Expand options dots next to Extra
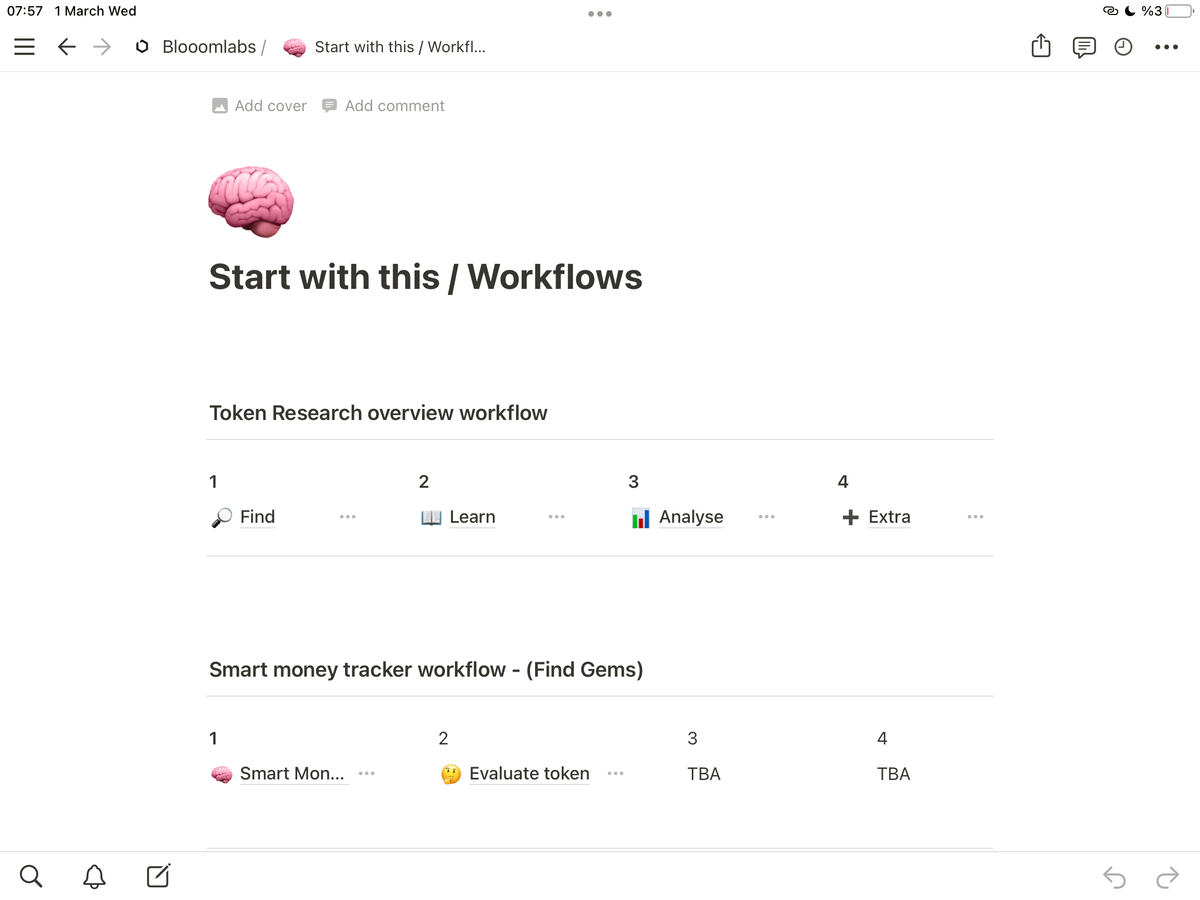 [x=975, y=517]
